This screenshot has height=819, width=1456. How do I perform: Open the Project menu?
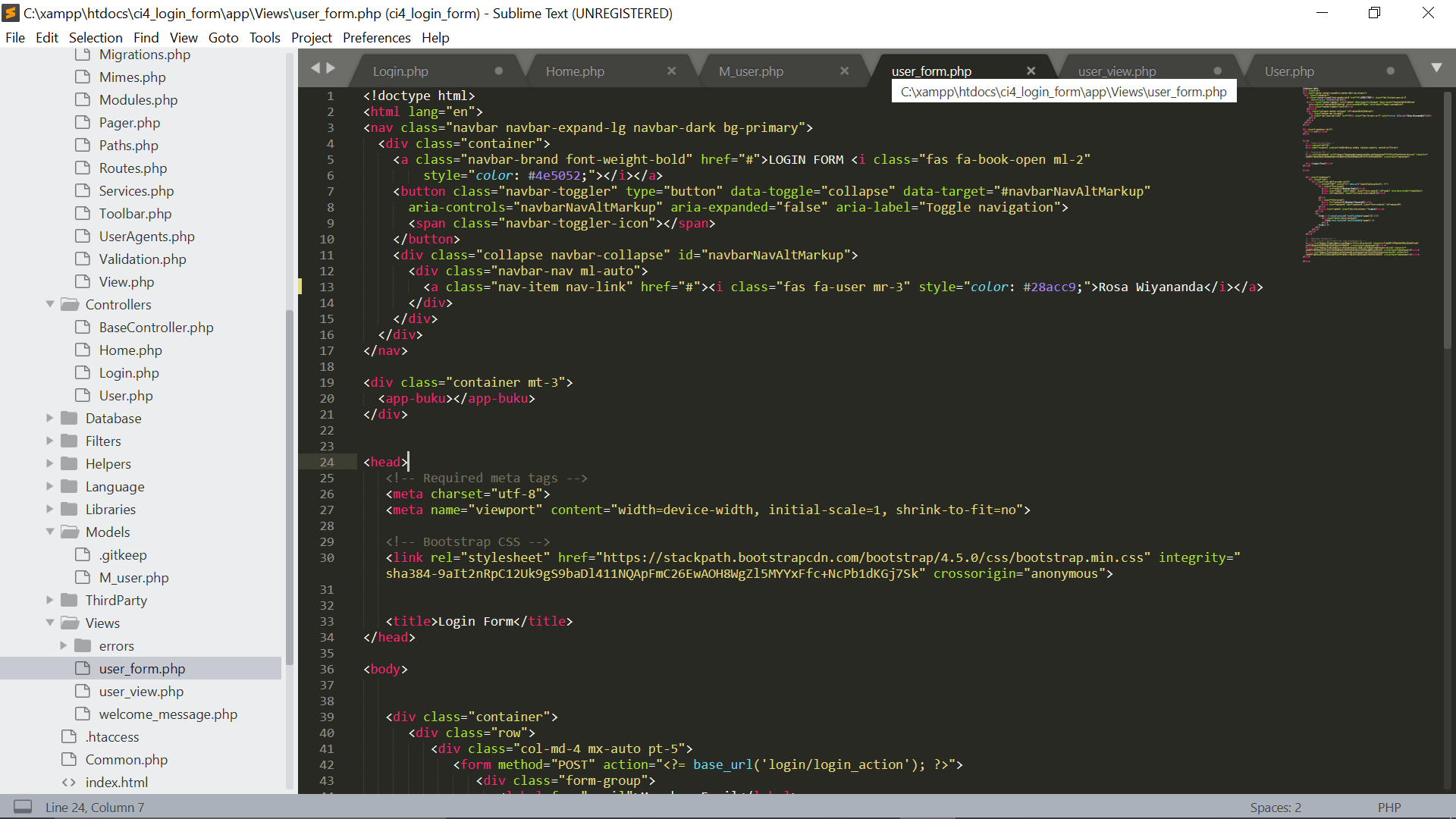(x=312, y=38)
